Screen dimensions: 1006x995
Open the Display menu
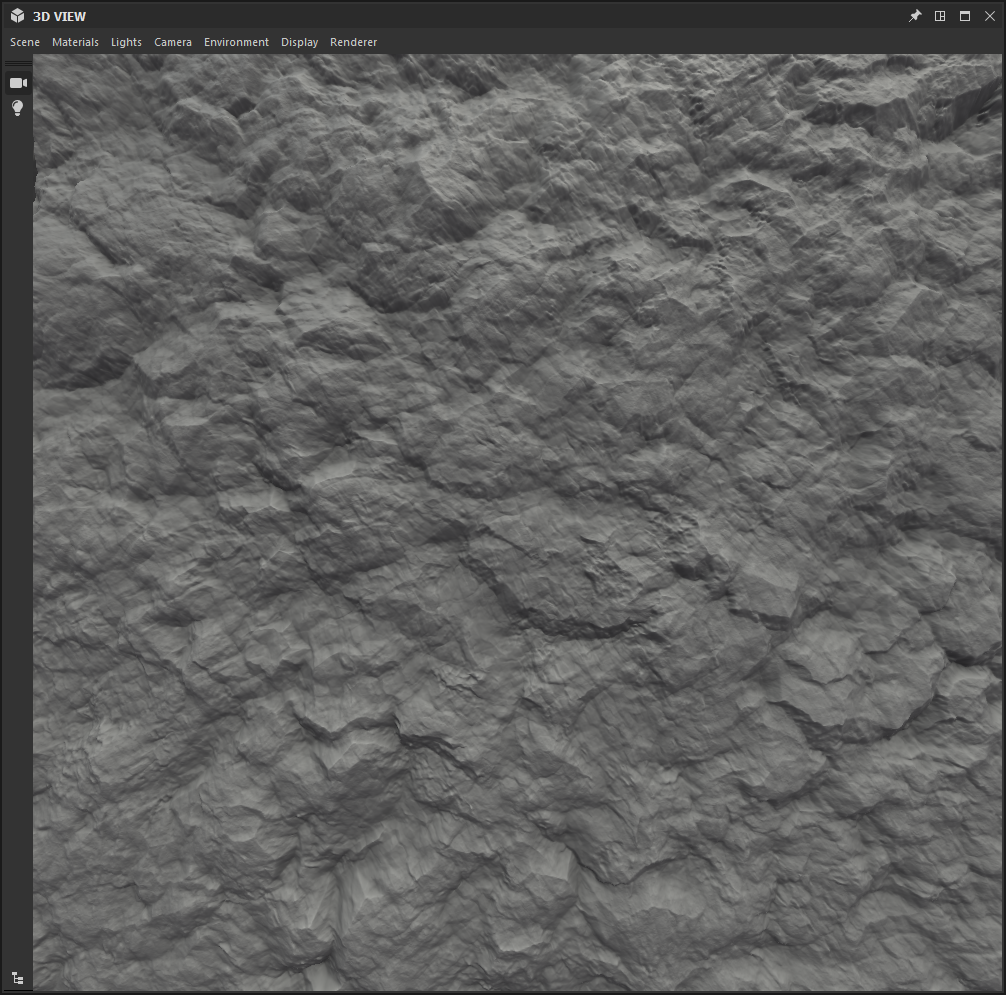pyautogui.click(x=299, y=42)
